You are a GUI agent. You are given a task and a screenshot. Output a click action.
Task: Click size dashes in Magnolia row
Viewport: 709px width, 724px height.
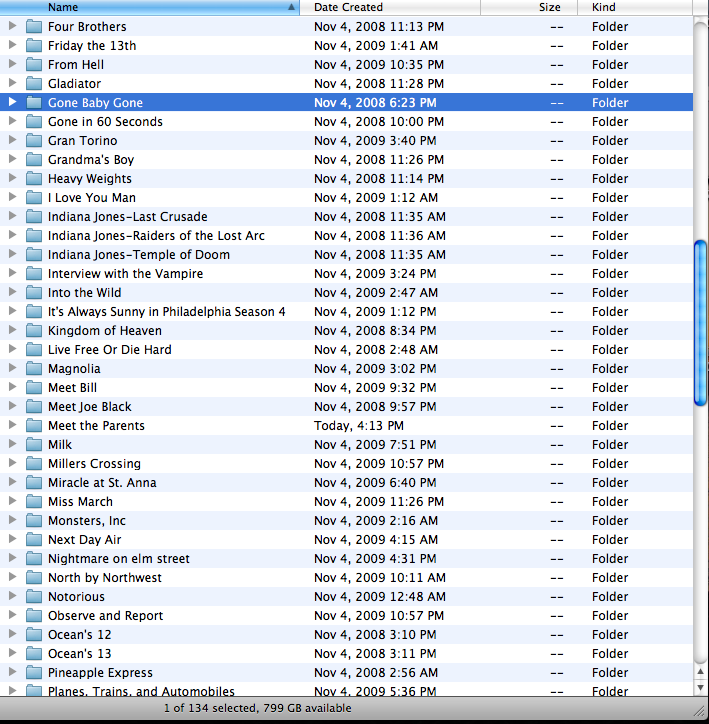click(557, 369)
